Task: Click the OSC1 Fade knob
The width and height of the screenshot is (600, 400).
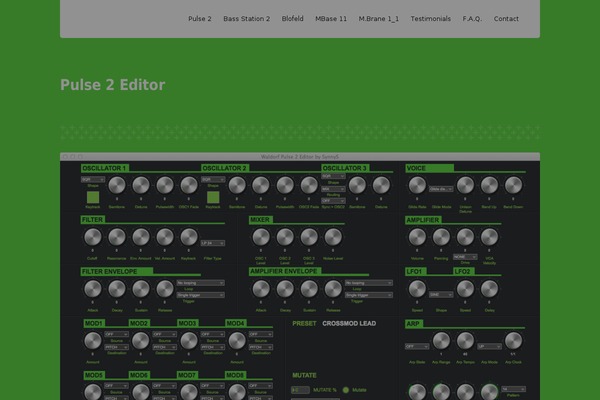Action: (x=189, y=185)
